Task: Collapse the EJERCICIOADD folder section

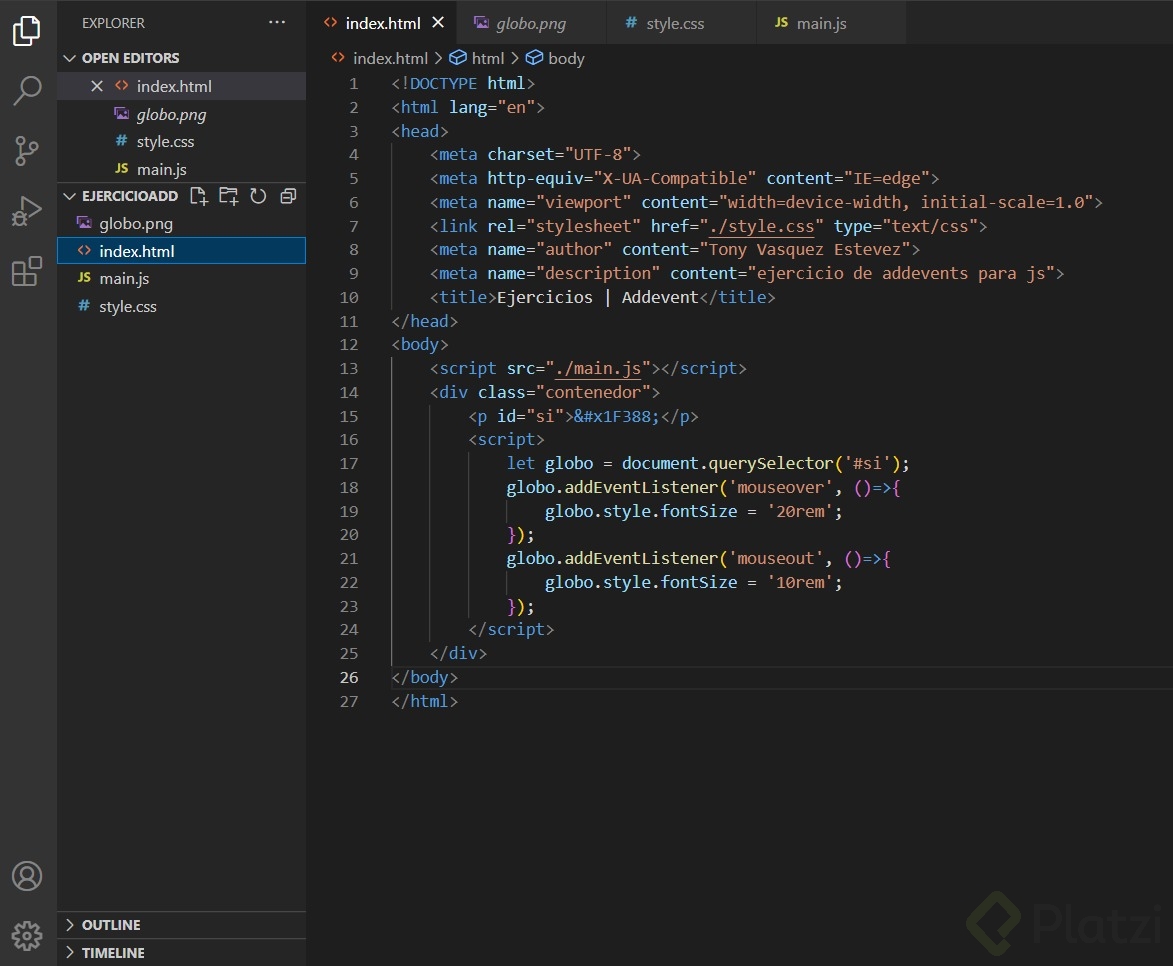Action: [x=70, y=196]
